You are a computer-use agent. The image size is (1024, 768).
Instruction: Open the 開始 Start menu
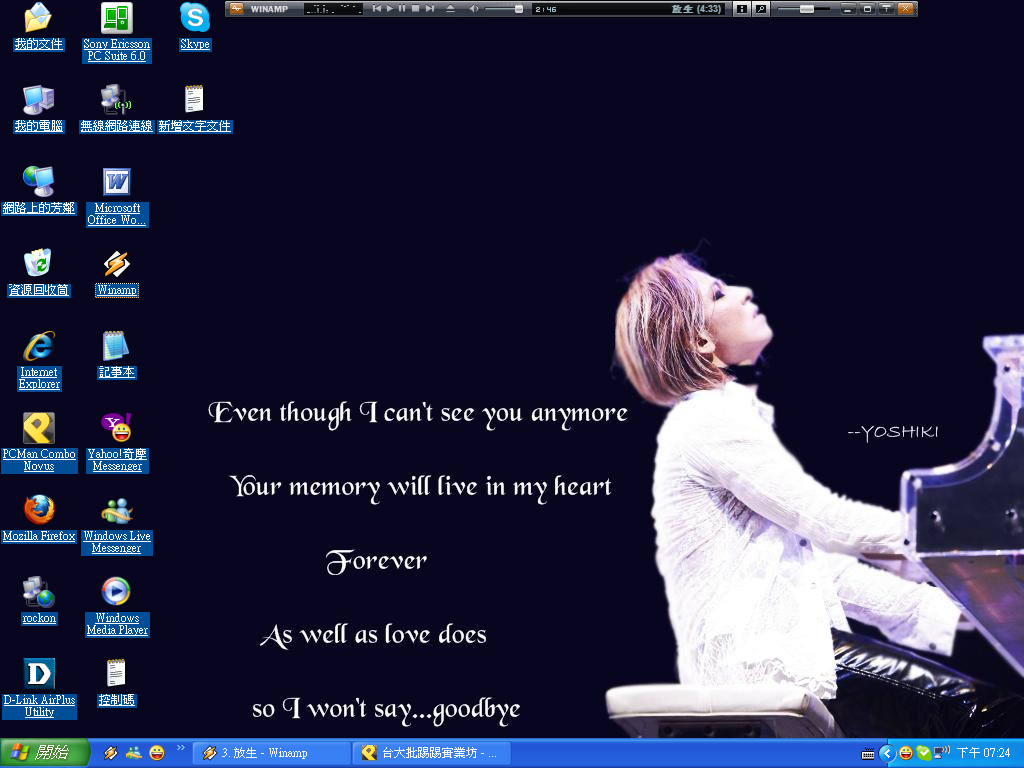[x=44, y=752]
